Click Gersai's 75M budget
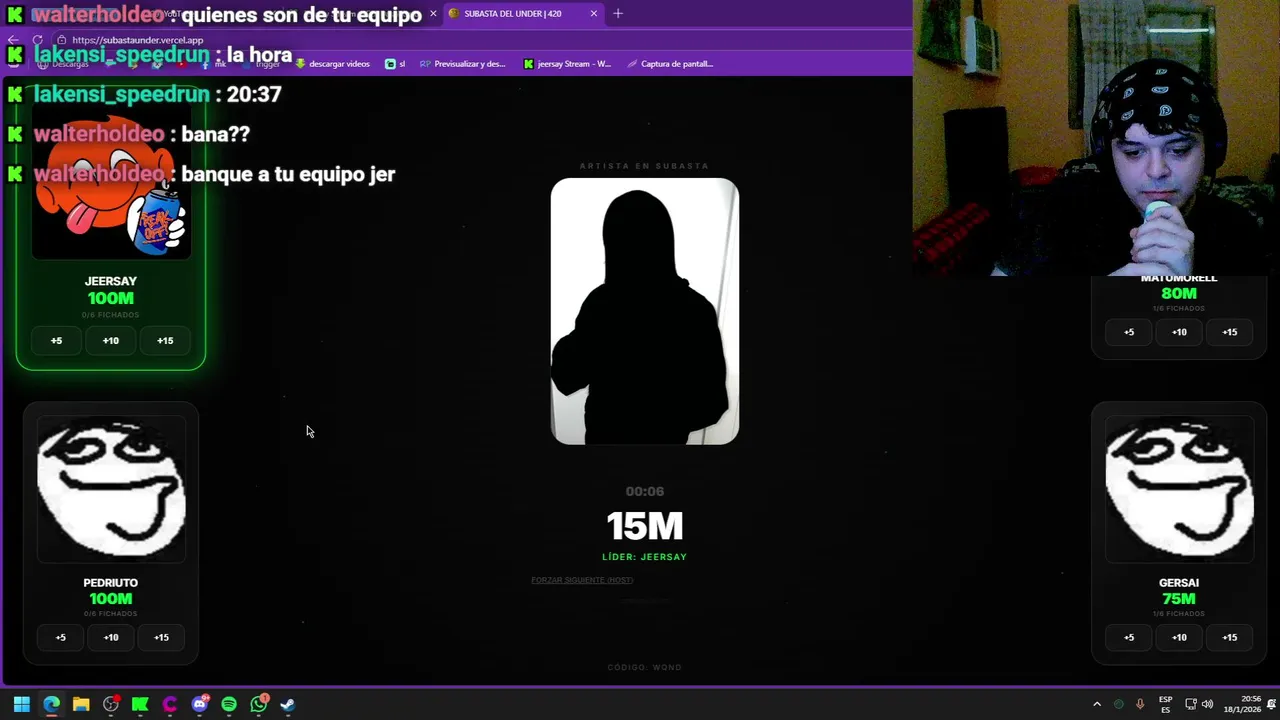The height and width of the screenshot is (720, 1280). (1179, 599)
